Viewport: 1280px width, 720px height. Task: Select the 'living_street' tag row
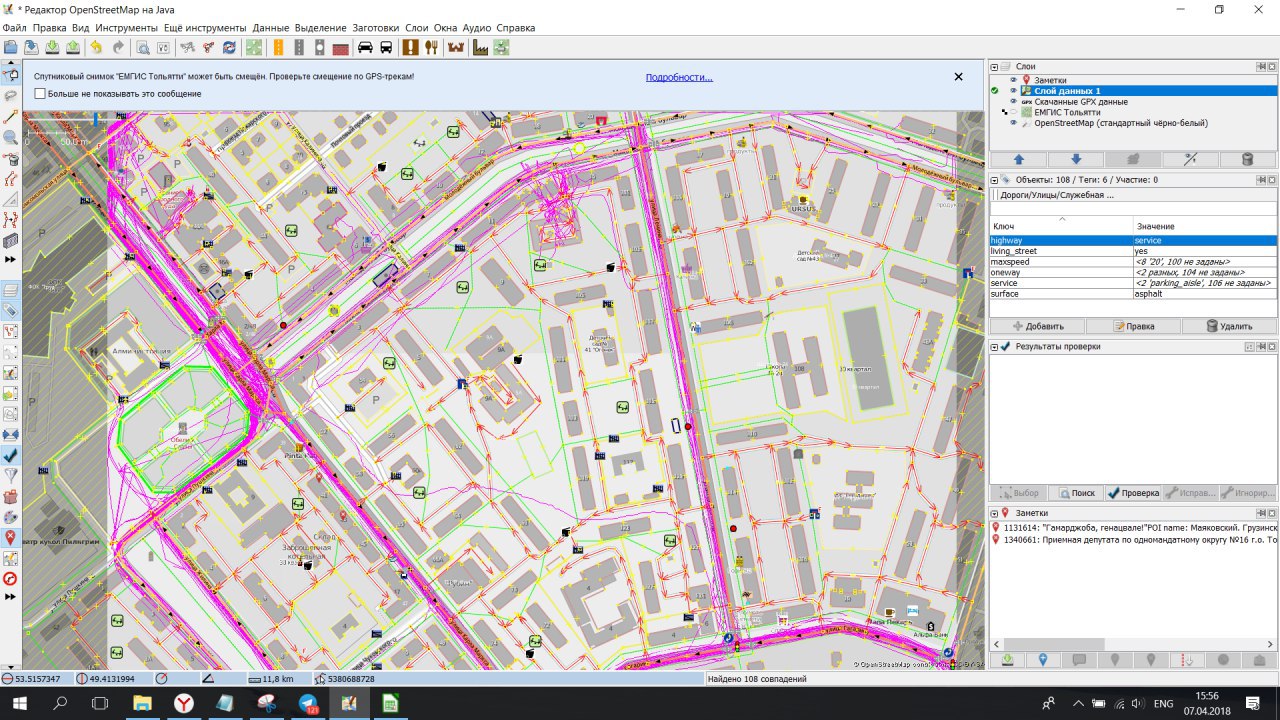[x=1133, y=251]
